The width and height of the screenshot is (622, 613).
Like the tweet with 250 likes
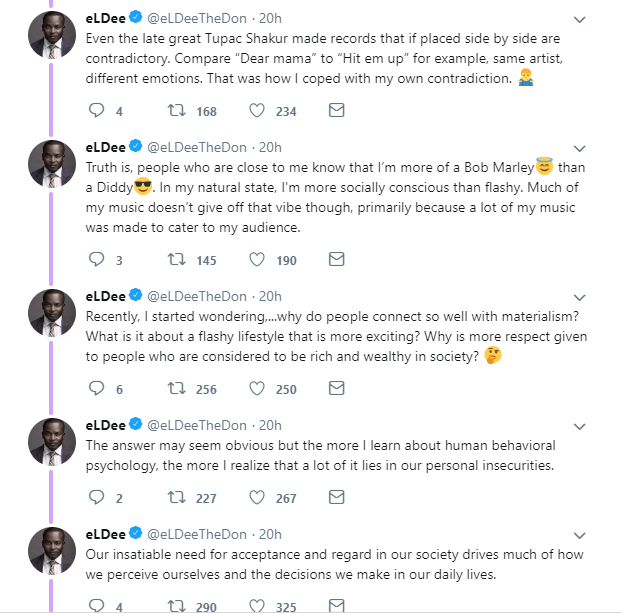257,389
